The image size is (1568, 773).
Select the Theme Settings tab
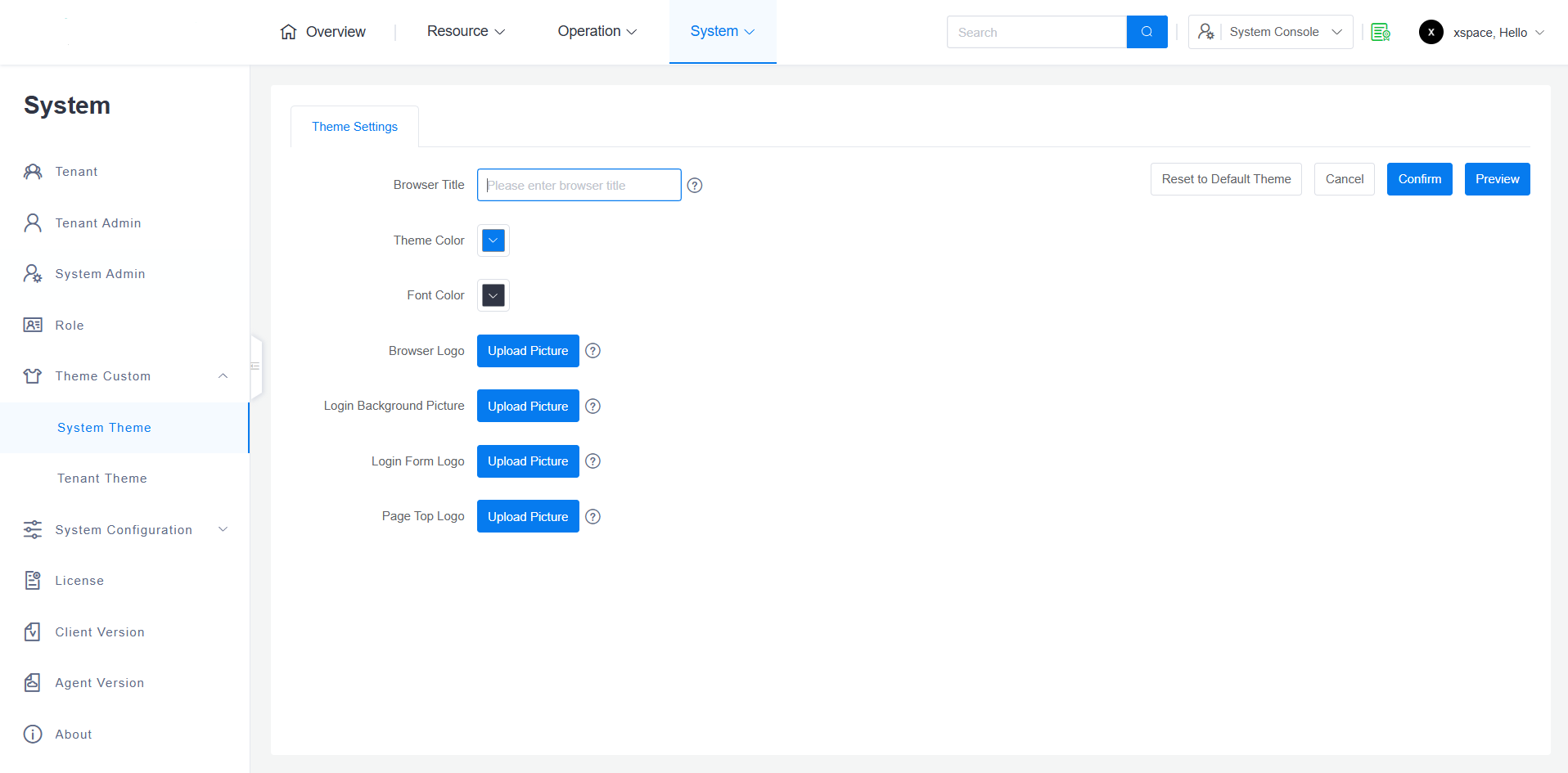coord(354,127)
